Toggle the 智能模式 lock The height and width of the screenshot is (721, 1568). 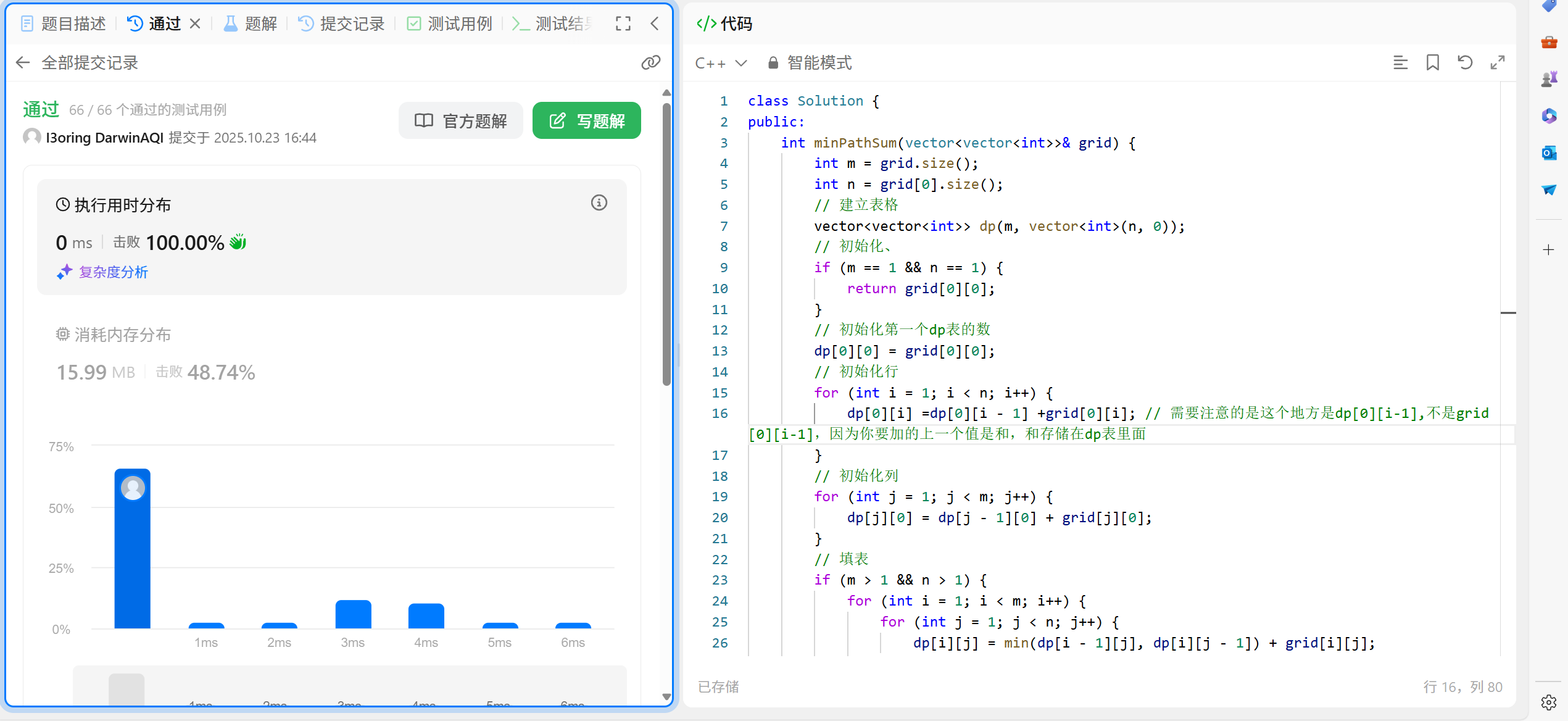(773, 63)
